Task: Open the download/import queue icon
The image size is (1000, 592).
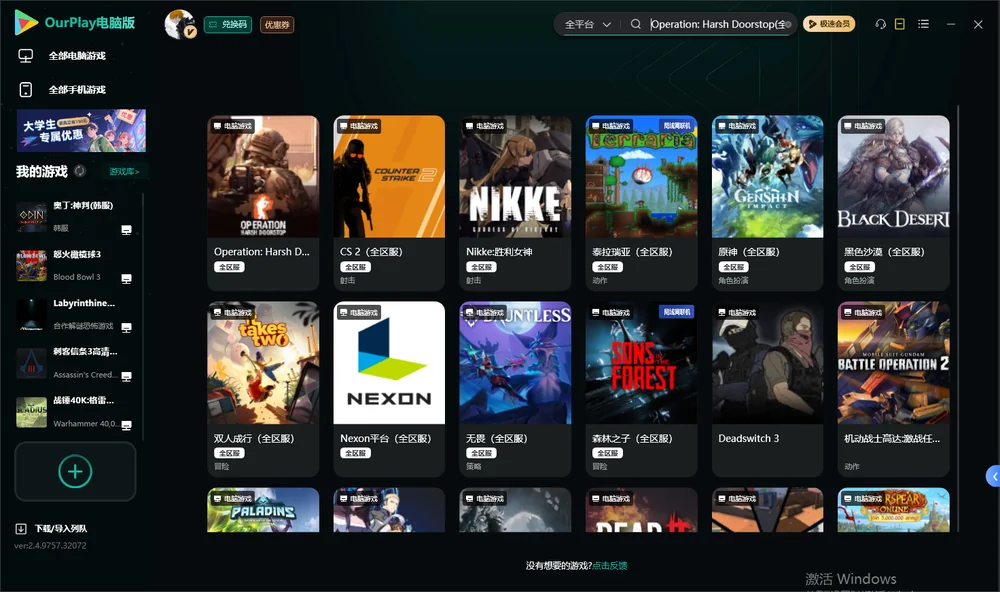Action: (21, 529)
